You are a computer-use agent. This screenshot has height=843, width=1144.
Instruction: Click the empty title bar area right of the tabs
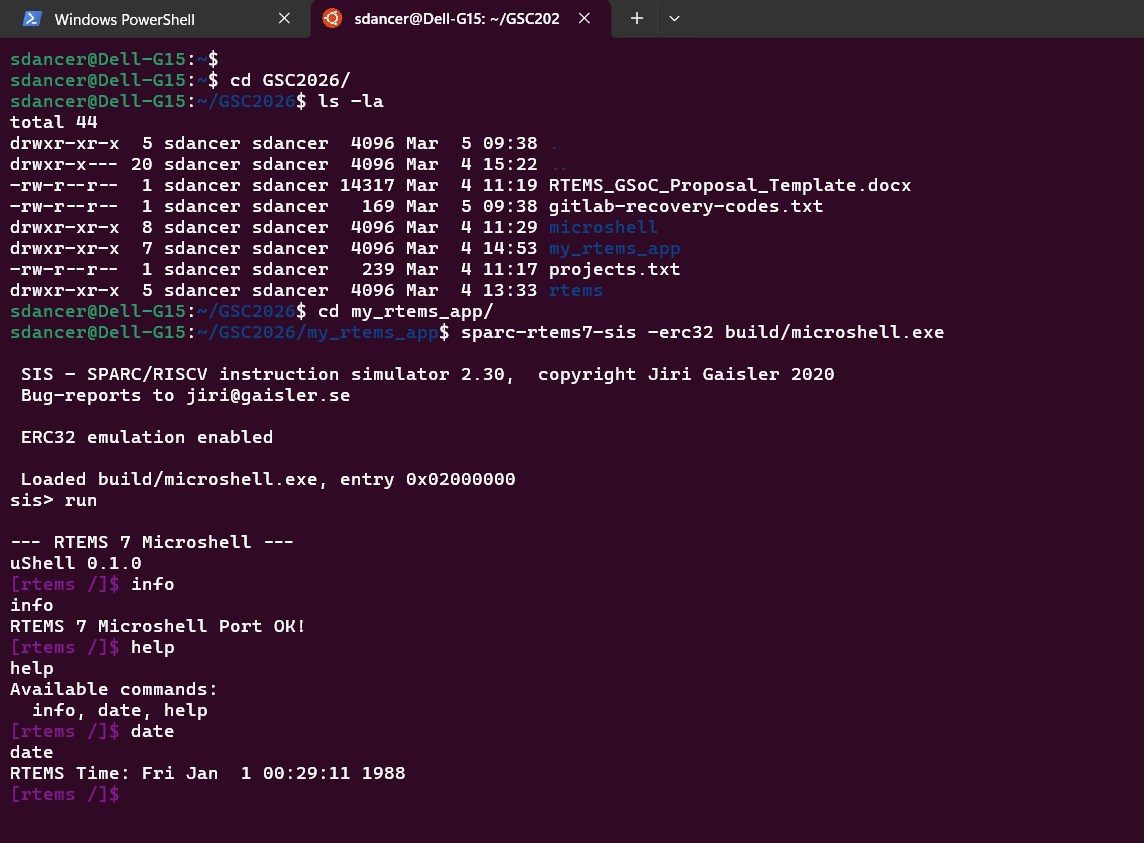[900, 19]
